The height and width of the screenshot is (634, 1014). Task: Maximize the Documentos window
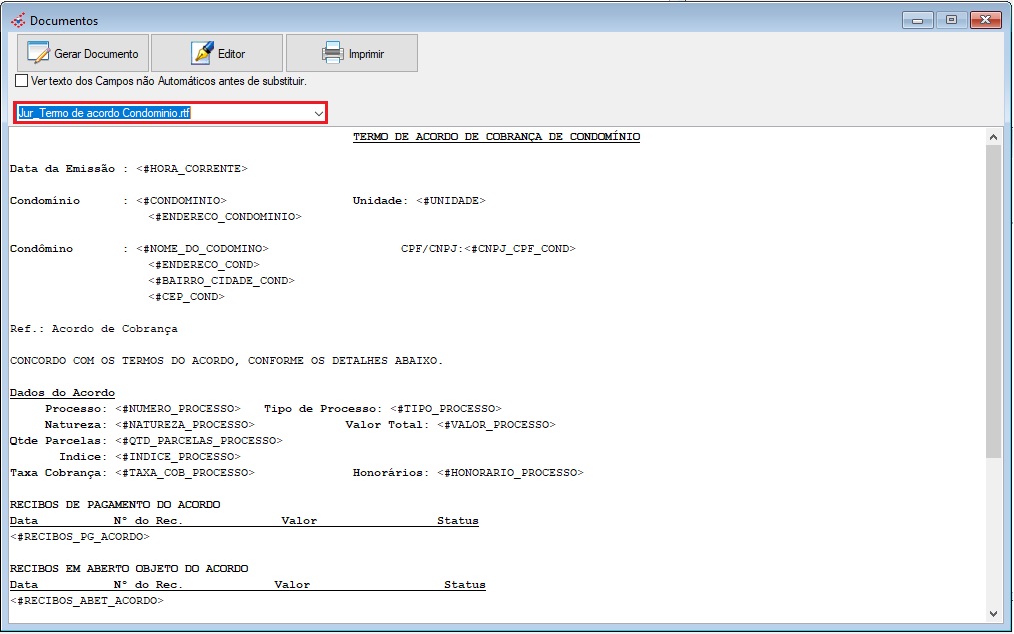(950, 20)
